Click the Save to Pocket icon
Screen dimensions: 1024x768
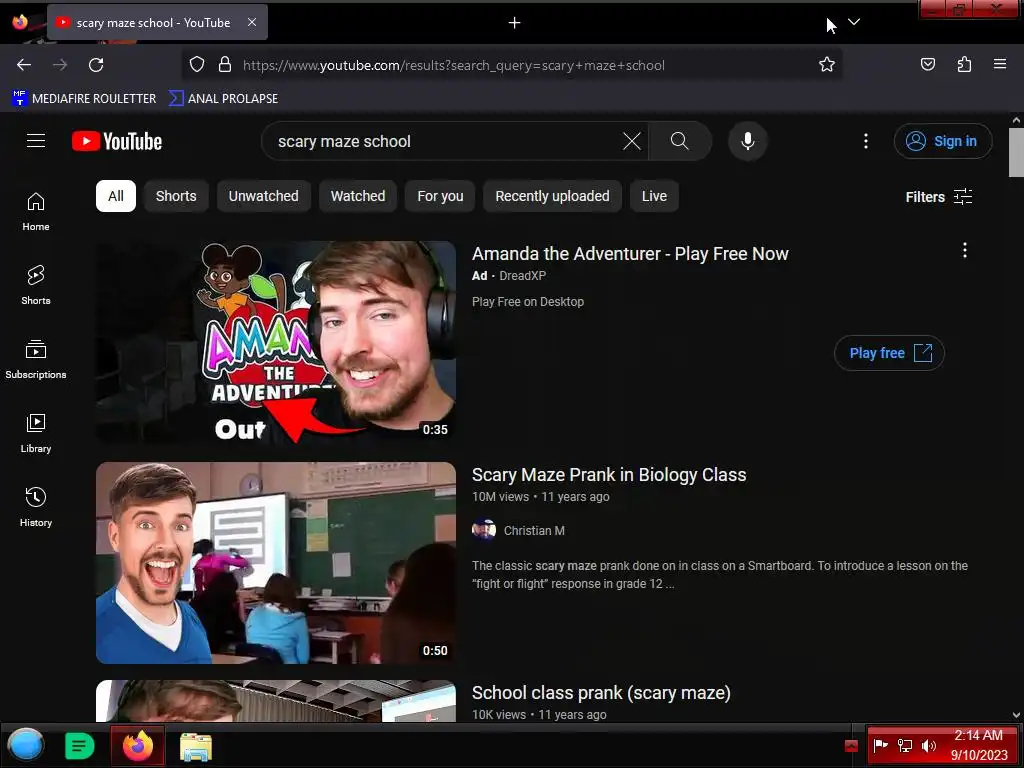(928, 64)
